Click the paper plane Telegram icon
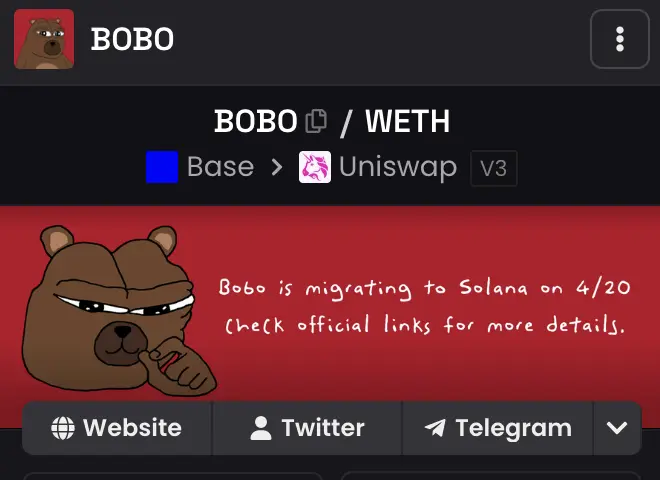The width and height of the screenshot is (660, 480). [435, 428]
